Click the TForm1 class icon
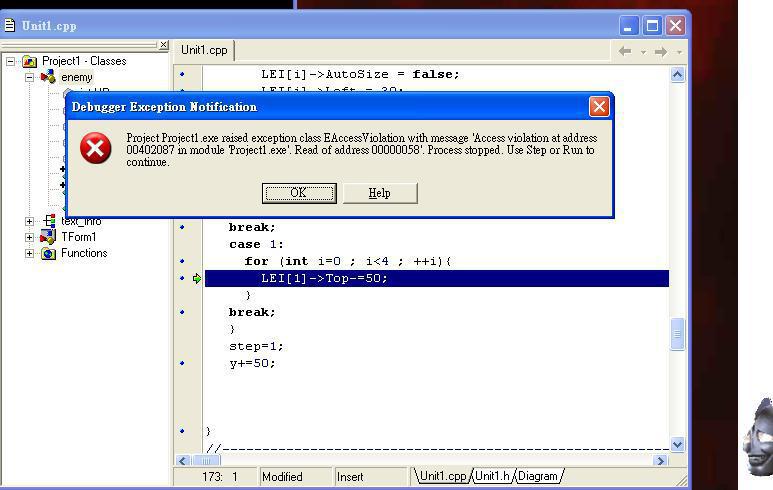The width and height of the screenshot is (773, 490). point(48,237)
